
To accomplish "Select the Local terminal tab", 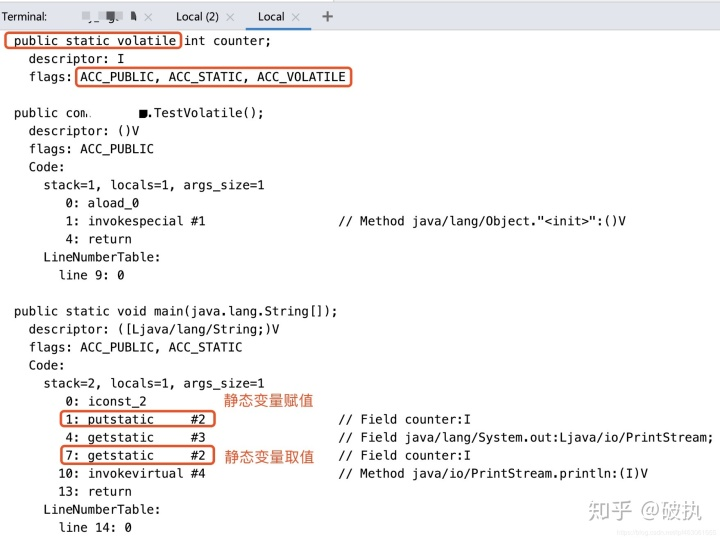I will [271, 17].
